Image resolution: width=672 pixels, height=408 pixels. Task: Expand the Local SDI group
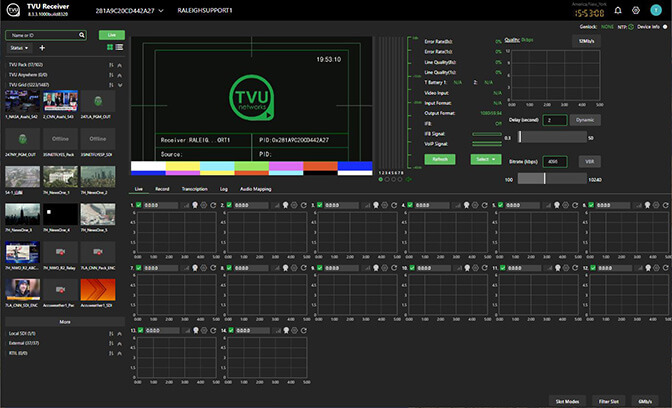tap(120, 333)
